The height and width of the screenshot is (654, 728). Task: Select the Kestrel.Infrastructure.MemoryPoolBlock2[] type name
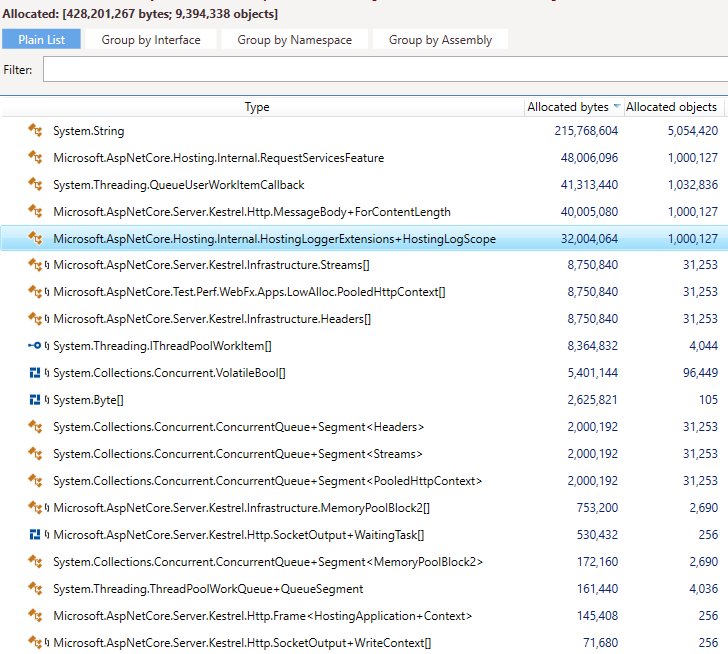coord(241,508)
